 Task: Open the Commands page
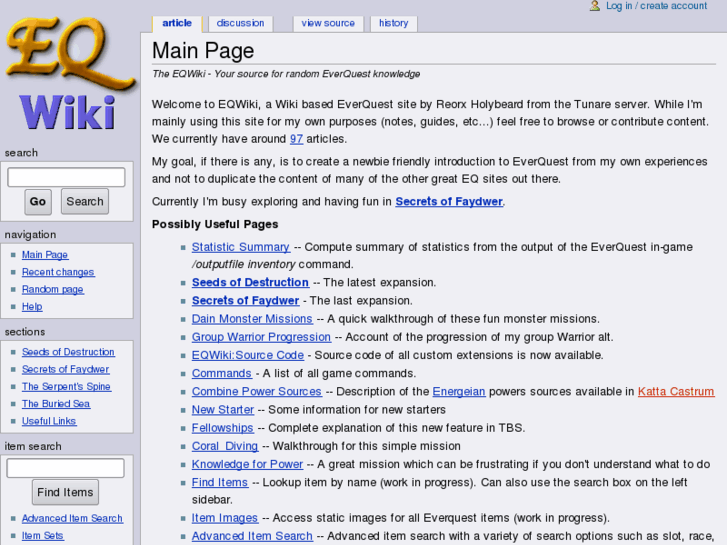pyautogui.click(x=222, y=373)
